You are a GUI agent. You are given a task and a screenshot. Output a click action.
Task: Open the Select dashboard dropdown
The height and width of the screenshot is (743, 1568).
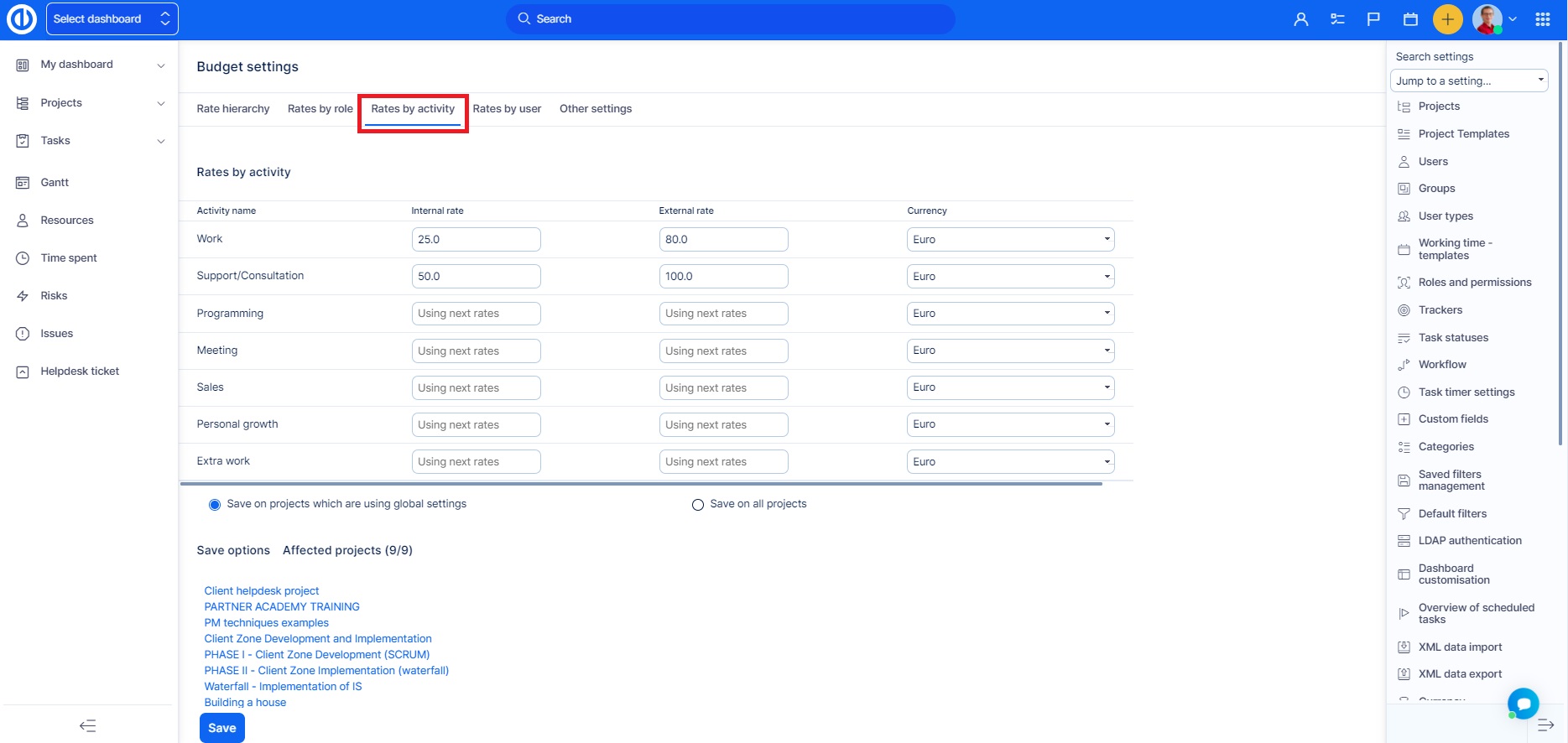[112, 19]
